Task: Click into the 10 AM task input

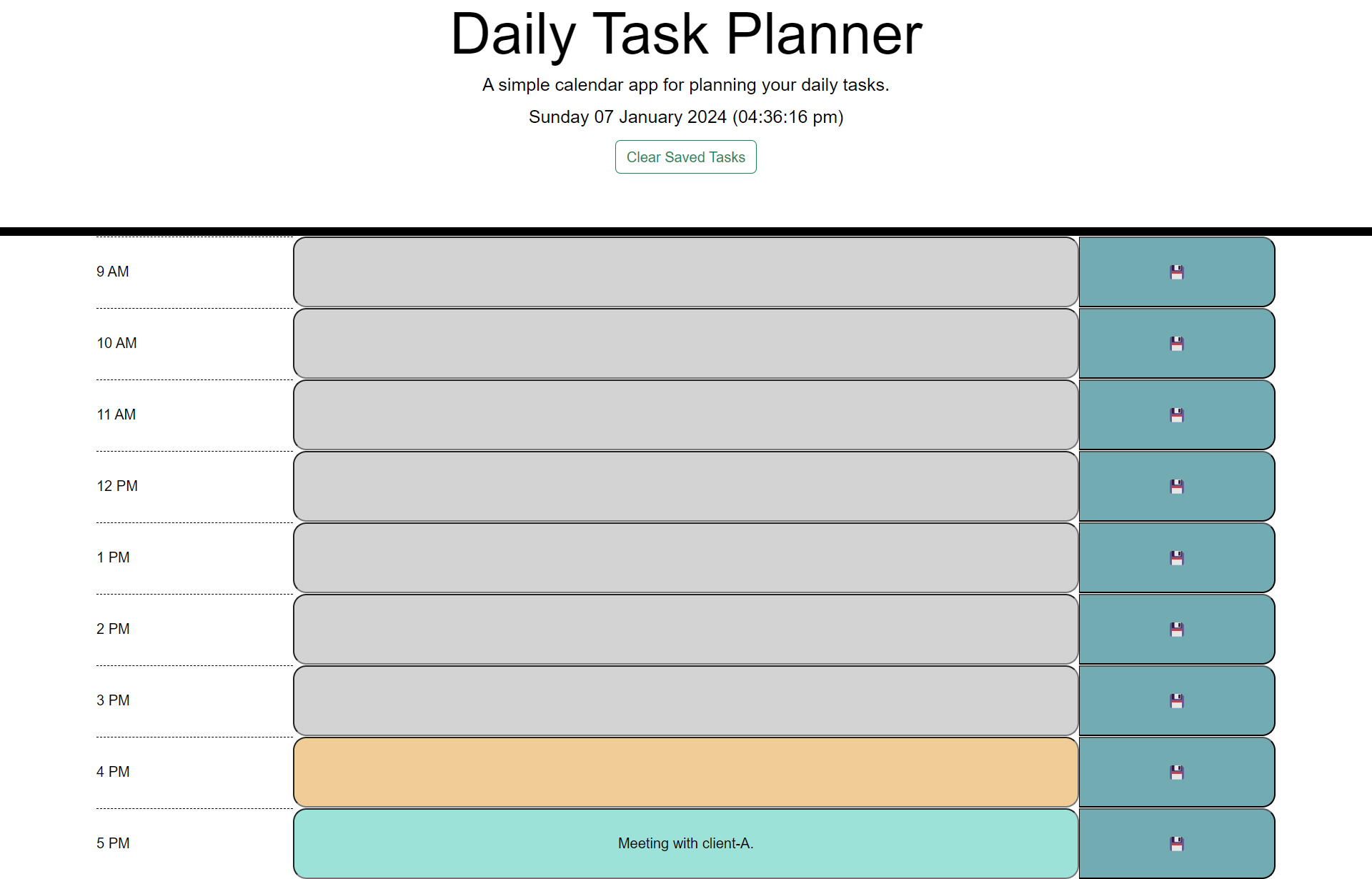Action: tap(686, 343)
